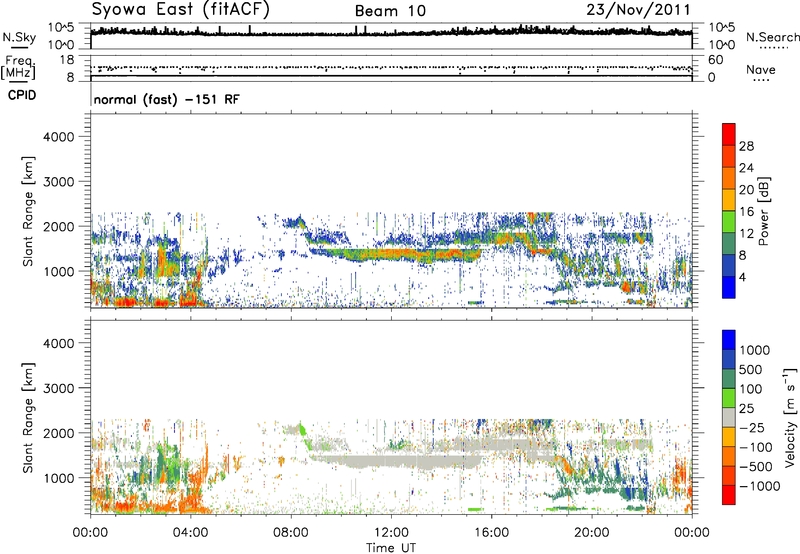Click the 'Time UT' axis label
This screenshot has width=800, height=554.
click(x=391, y=548)
